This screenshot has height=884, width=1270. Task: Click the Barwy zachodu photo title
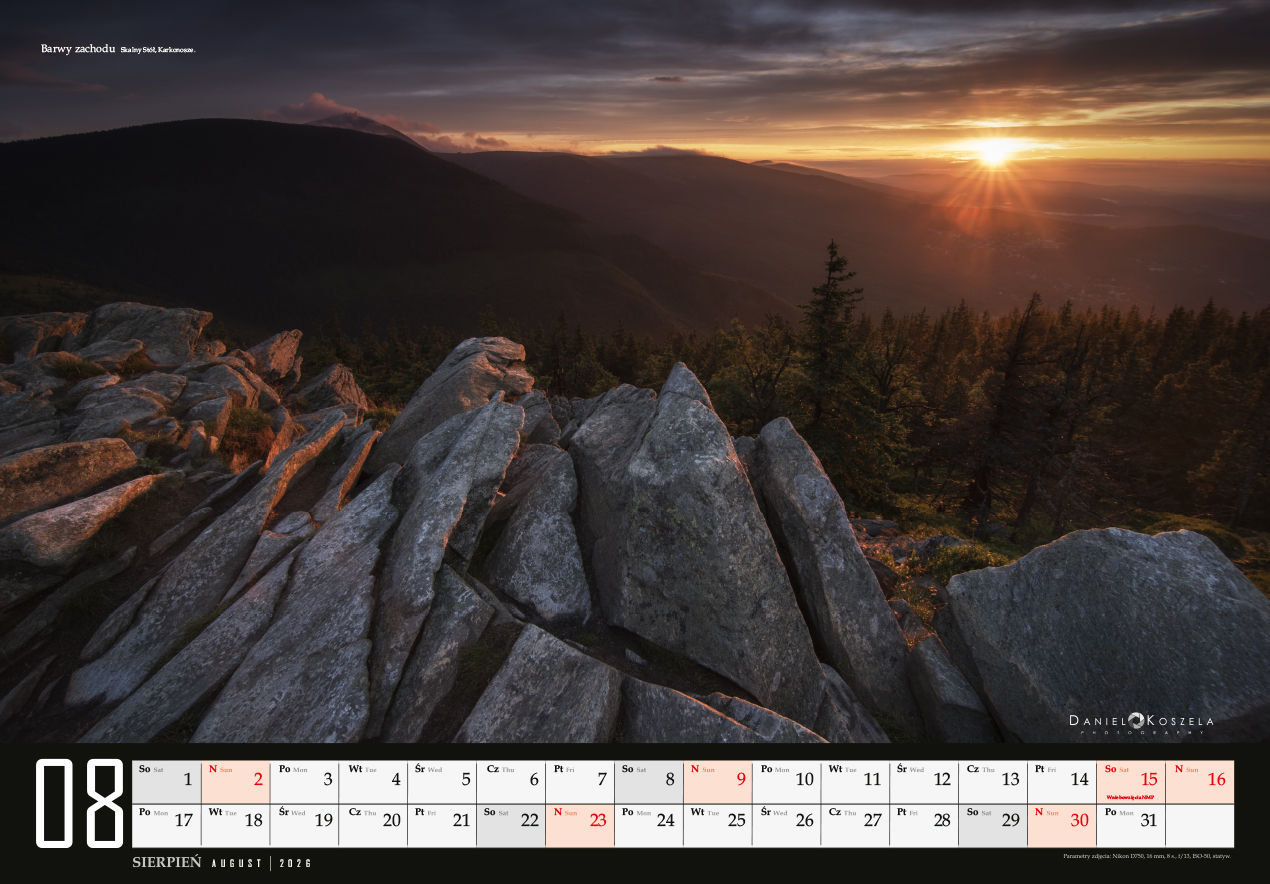(x=77, y=48)
